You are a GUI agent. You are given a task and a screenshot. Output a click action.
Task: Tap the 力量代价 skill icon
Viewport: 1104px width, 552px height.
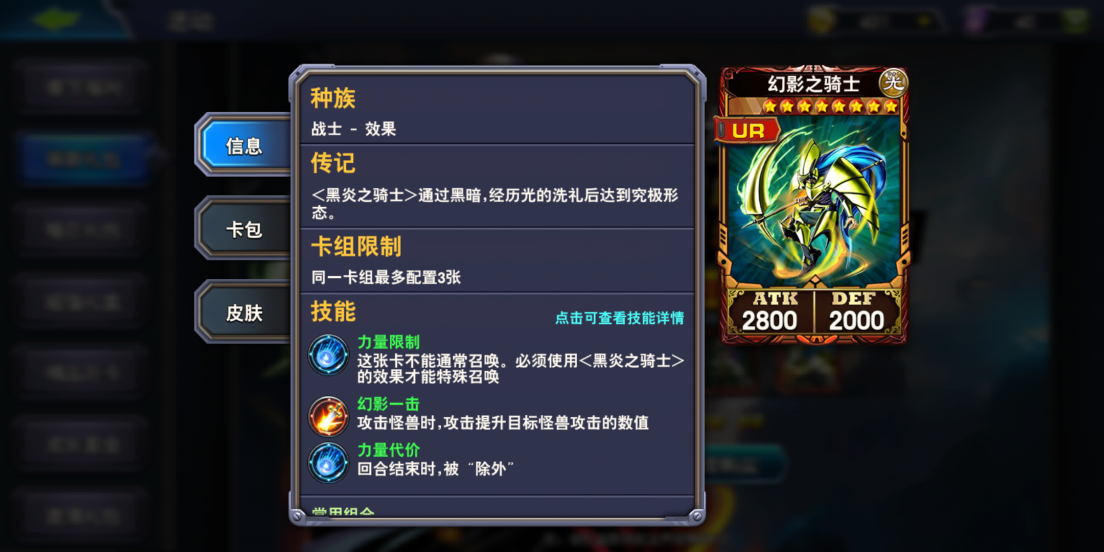[328, 463]
